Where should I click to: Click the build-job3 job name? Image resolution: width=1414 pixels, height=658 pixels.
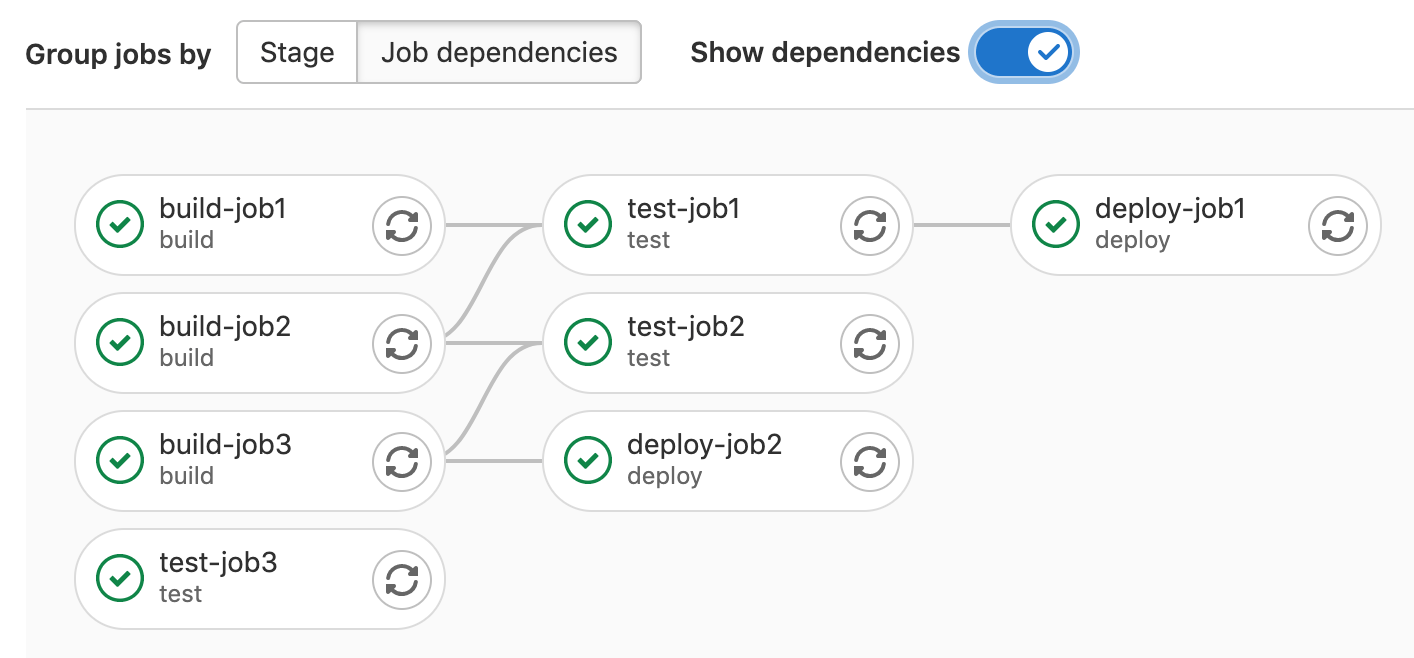pyautogui.click(x=225, y=444)
